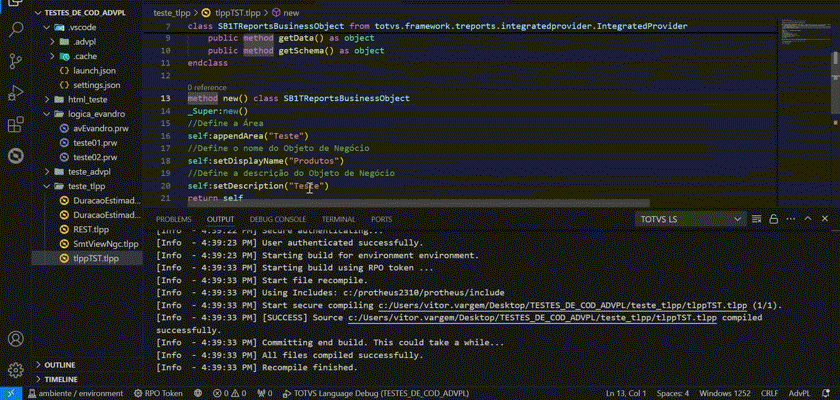The image size is (840, 400).
Task: Expand the .cache folder
Action: (x=85, y=56)
